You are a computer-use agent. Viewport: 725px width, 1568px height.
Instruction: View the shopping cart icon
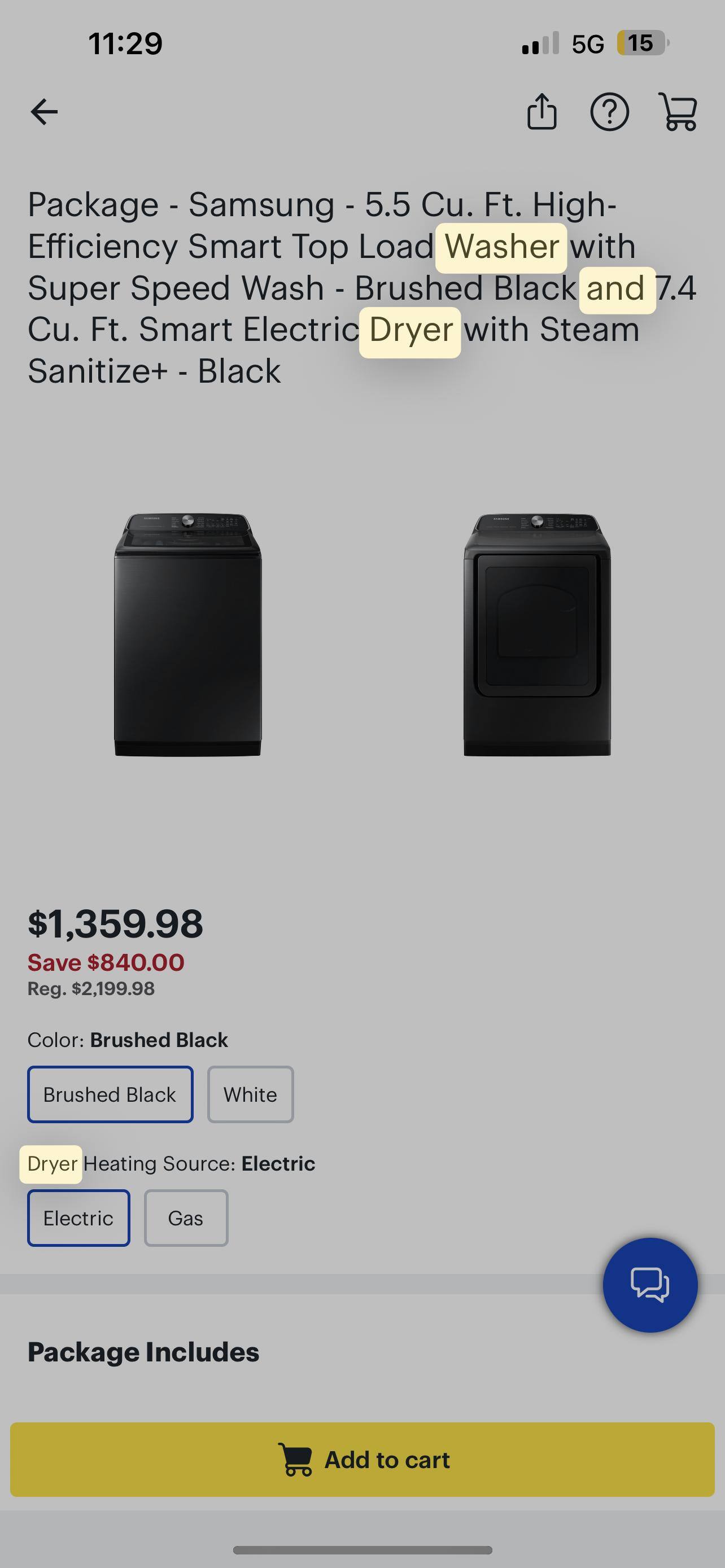(x=680, y=111)
